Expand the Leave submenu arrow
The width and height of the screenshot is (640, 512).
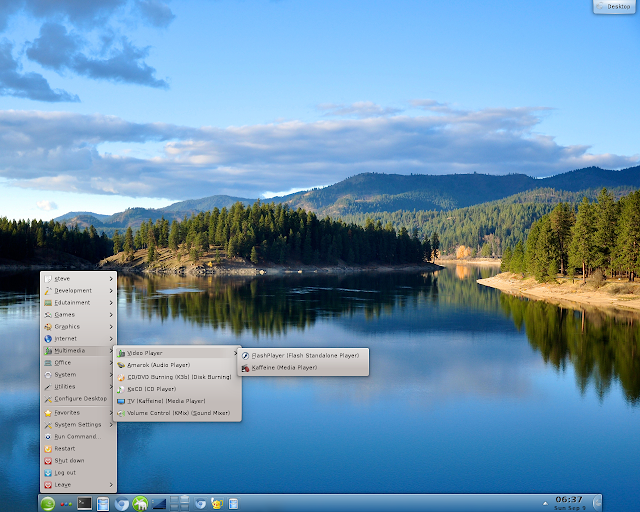(111, 485)
